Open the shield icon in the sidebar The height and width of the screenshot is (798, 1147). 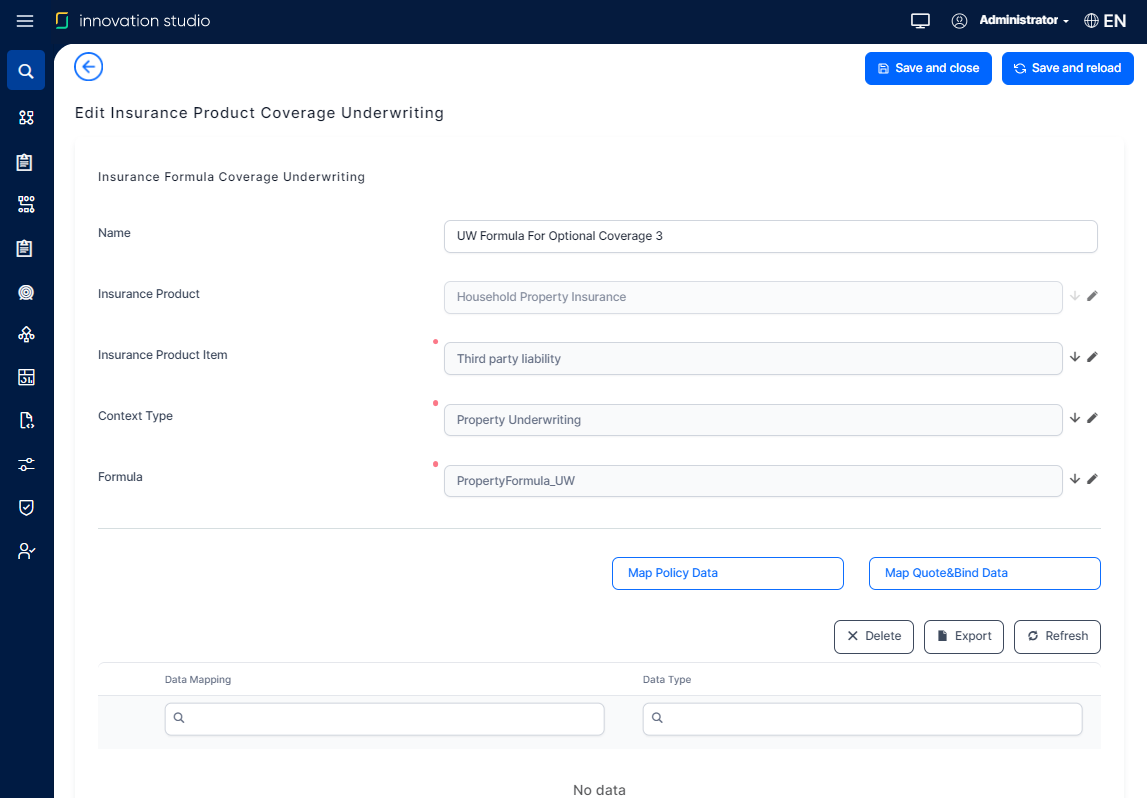(x=26, y=507)
